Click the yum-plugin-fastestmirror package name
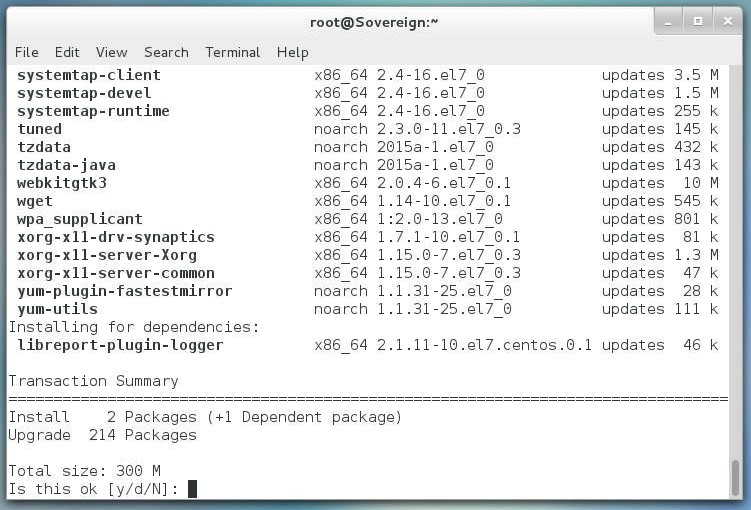The width and height of the screenshot is (751, 510). click(x=124, y=291)
